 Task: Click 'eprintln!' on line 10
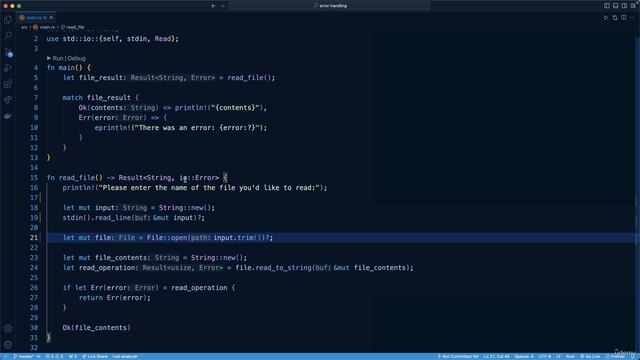coord(113,128)
